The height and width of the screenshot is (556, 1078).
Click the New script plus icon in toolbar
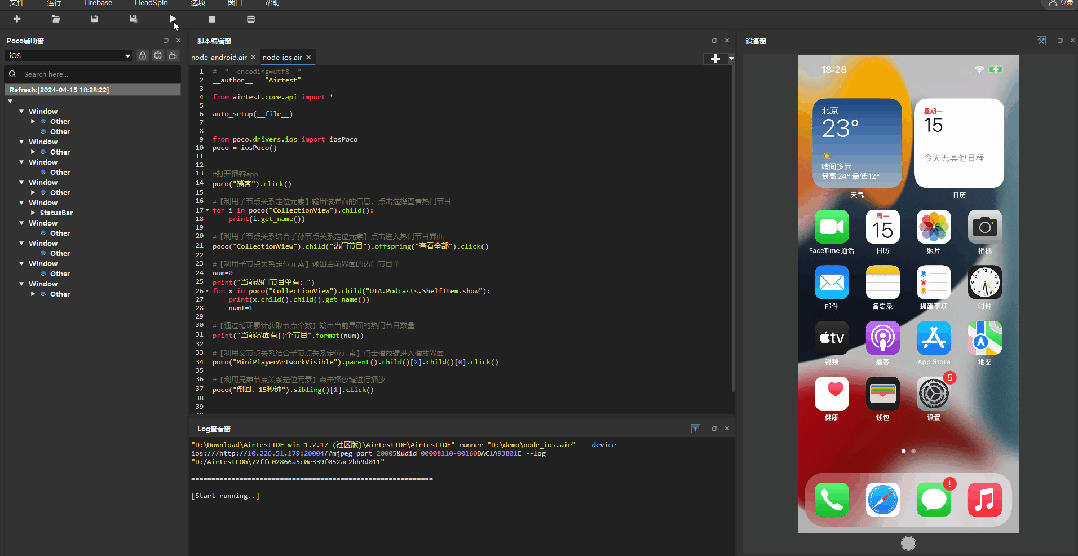pyautogui.click(x=17, y=19)
